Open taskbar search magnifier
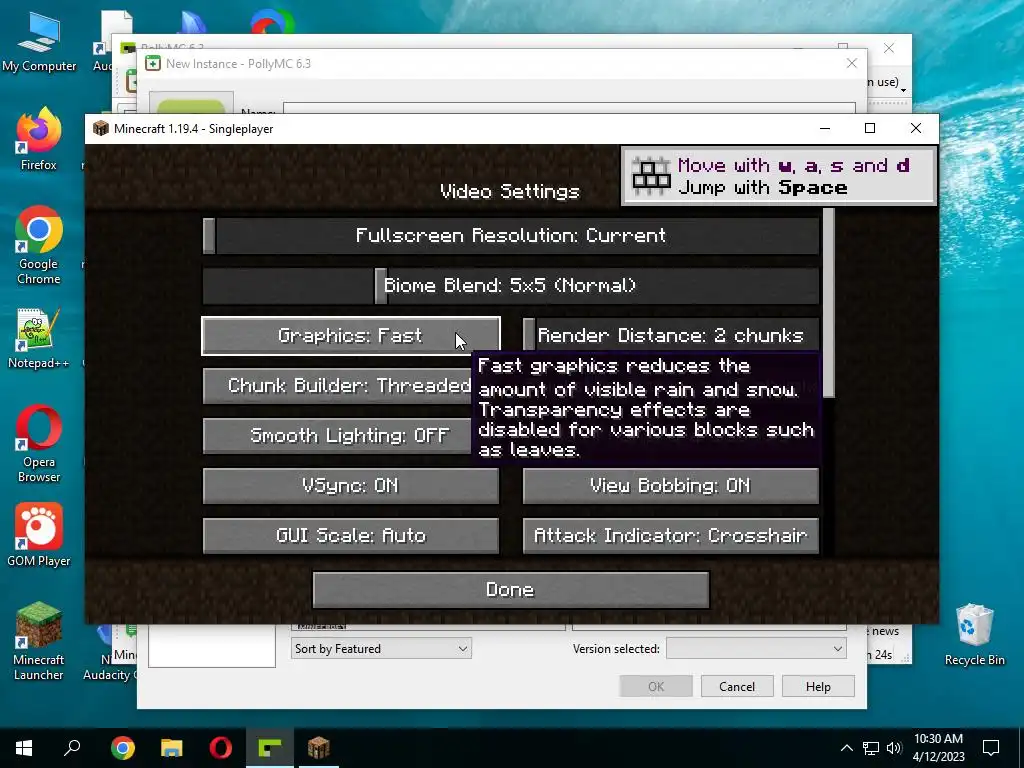The image size is (1024, 768). click(72, 748)
